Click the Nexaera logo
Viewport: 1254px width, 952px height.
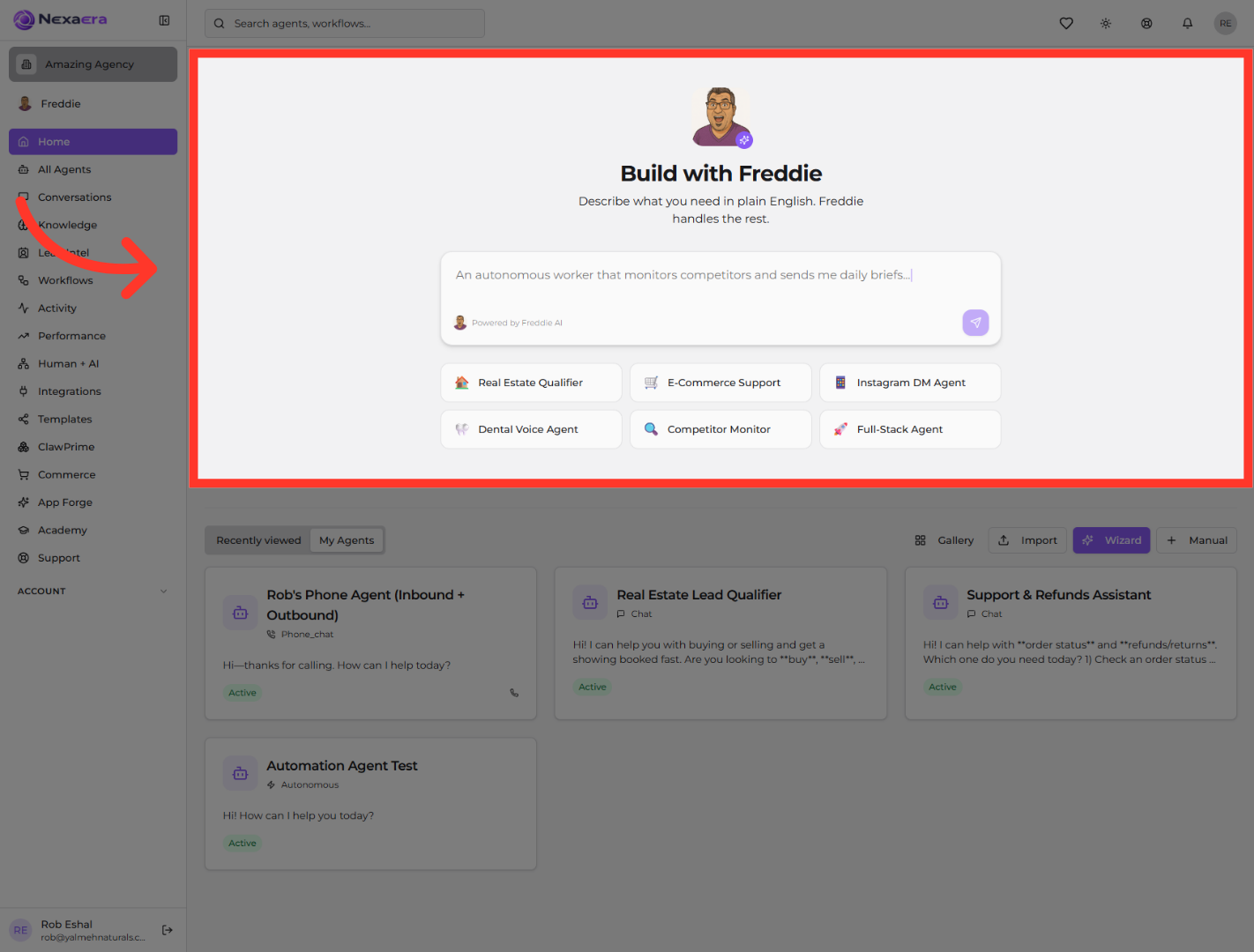coord(61,19)
